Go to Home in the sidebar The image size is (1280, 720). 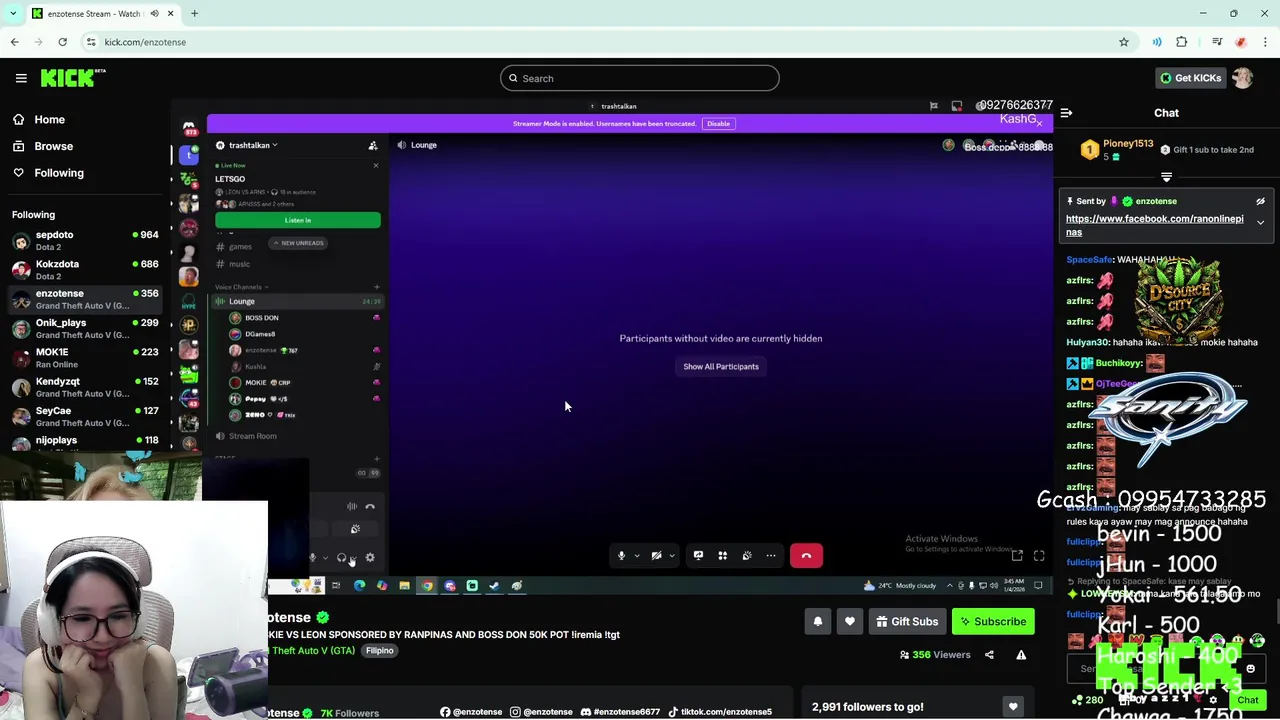tap(49, 119)
